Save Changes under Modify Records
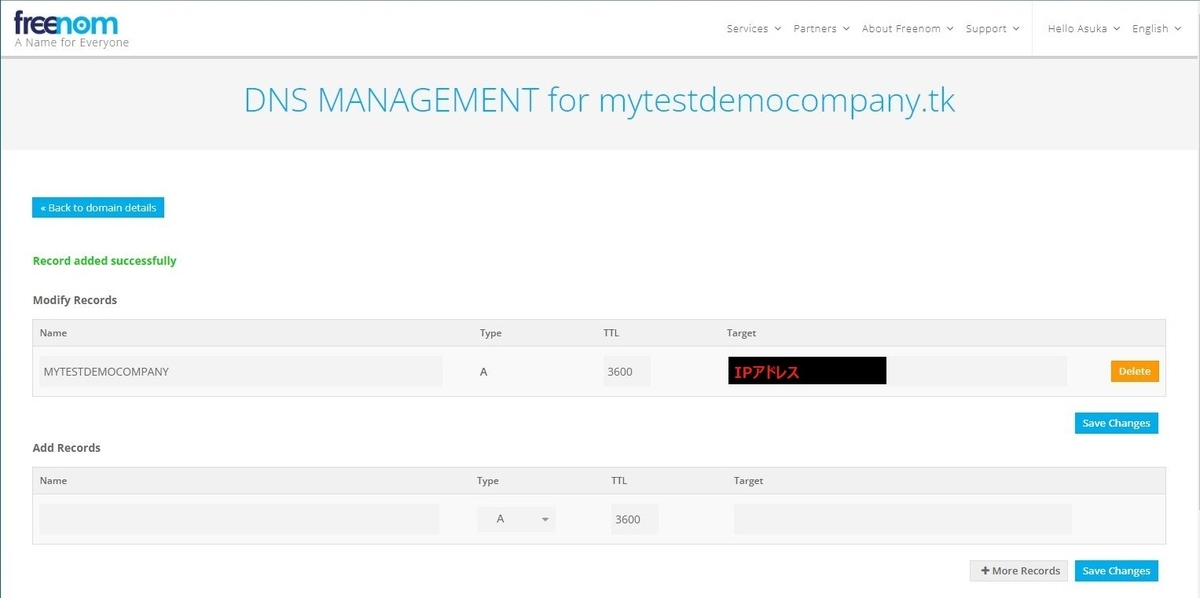Screen dimensions: 1200x598 tap(1116, 423)
